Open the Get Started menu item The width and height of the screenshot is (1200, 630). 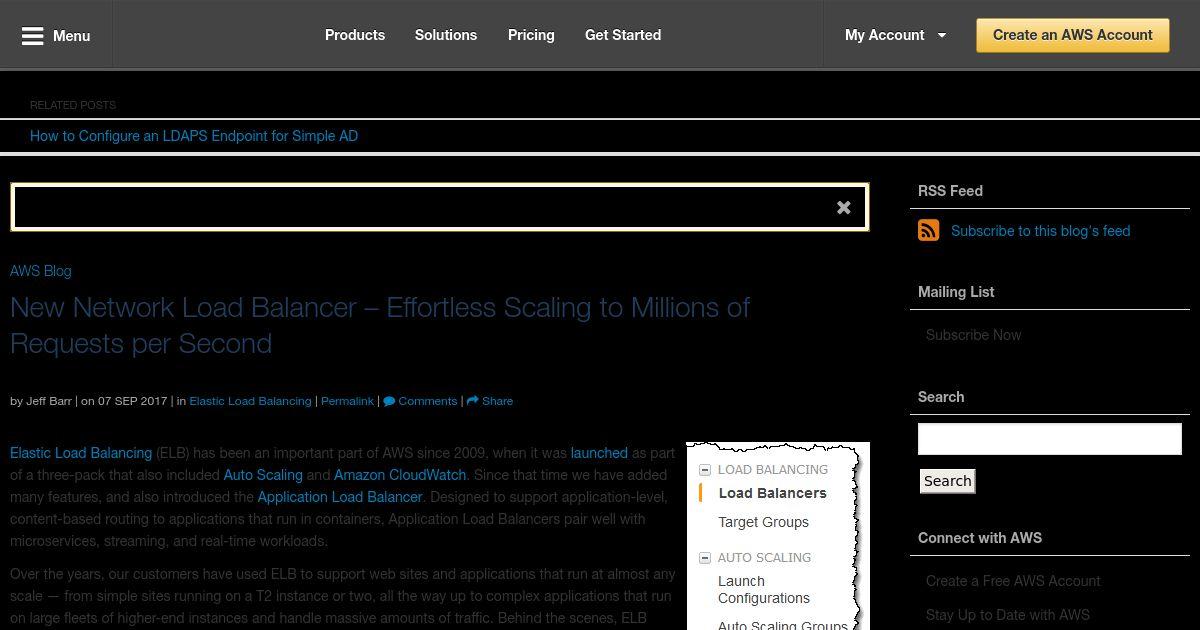[x=623, y=35]
